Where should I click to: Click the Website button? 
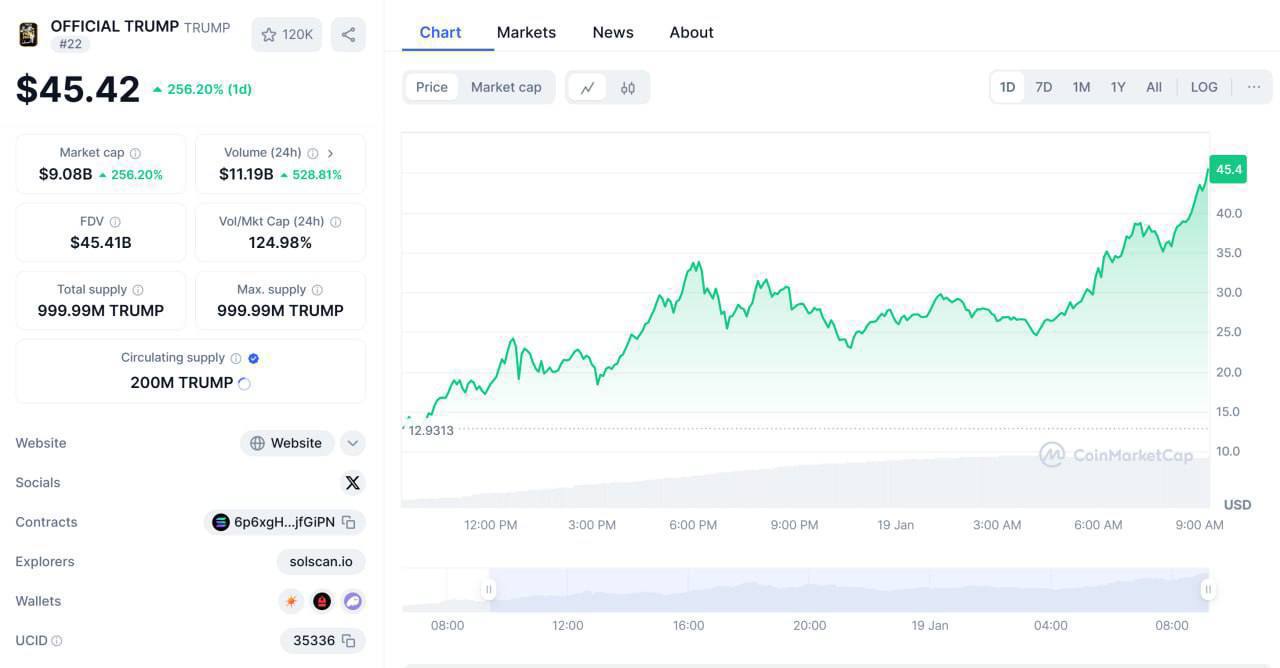coord(287,443)
